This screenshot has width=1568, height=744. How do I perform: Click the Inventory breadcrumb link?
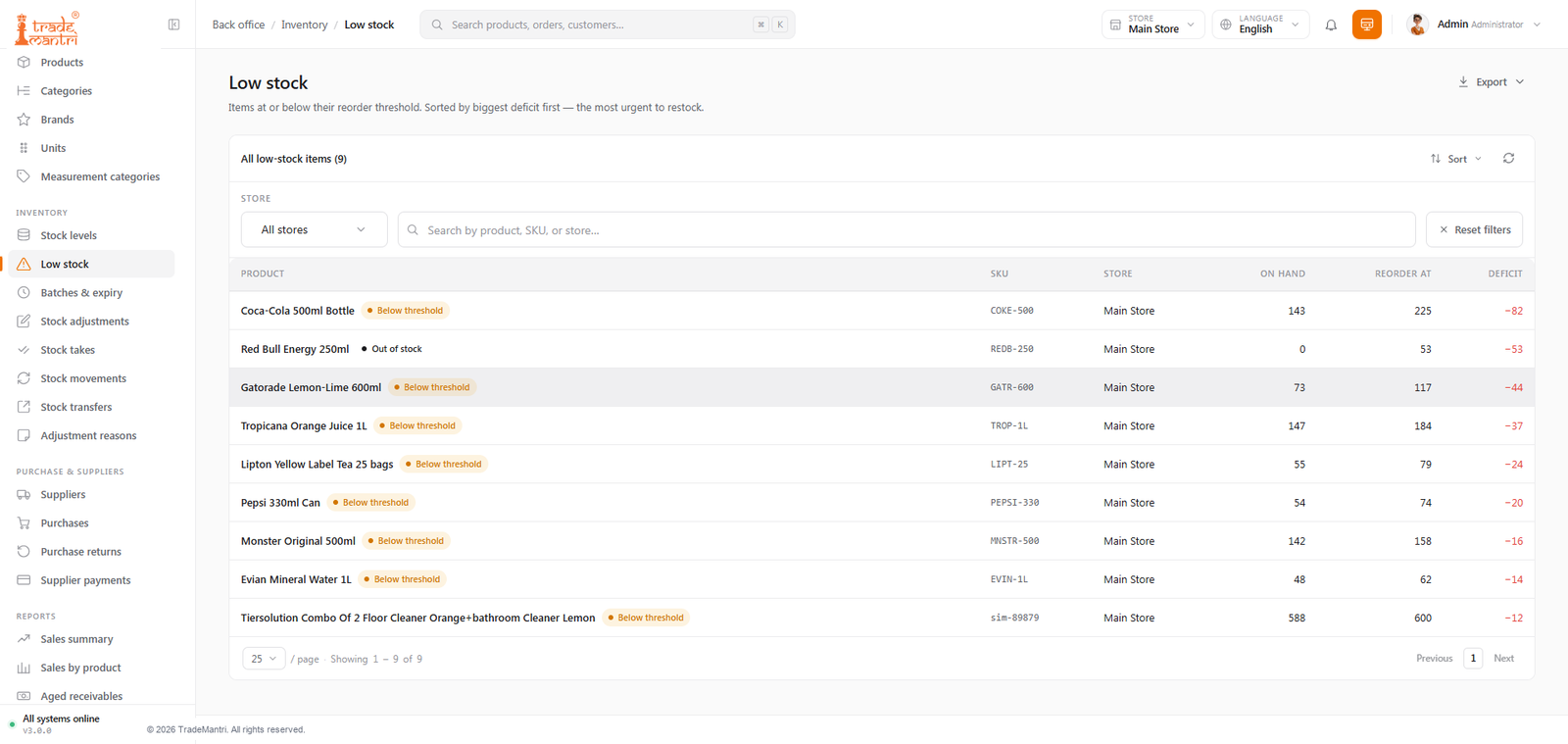click(305, 25)
